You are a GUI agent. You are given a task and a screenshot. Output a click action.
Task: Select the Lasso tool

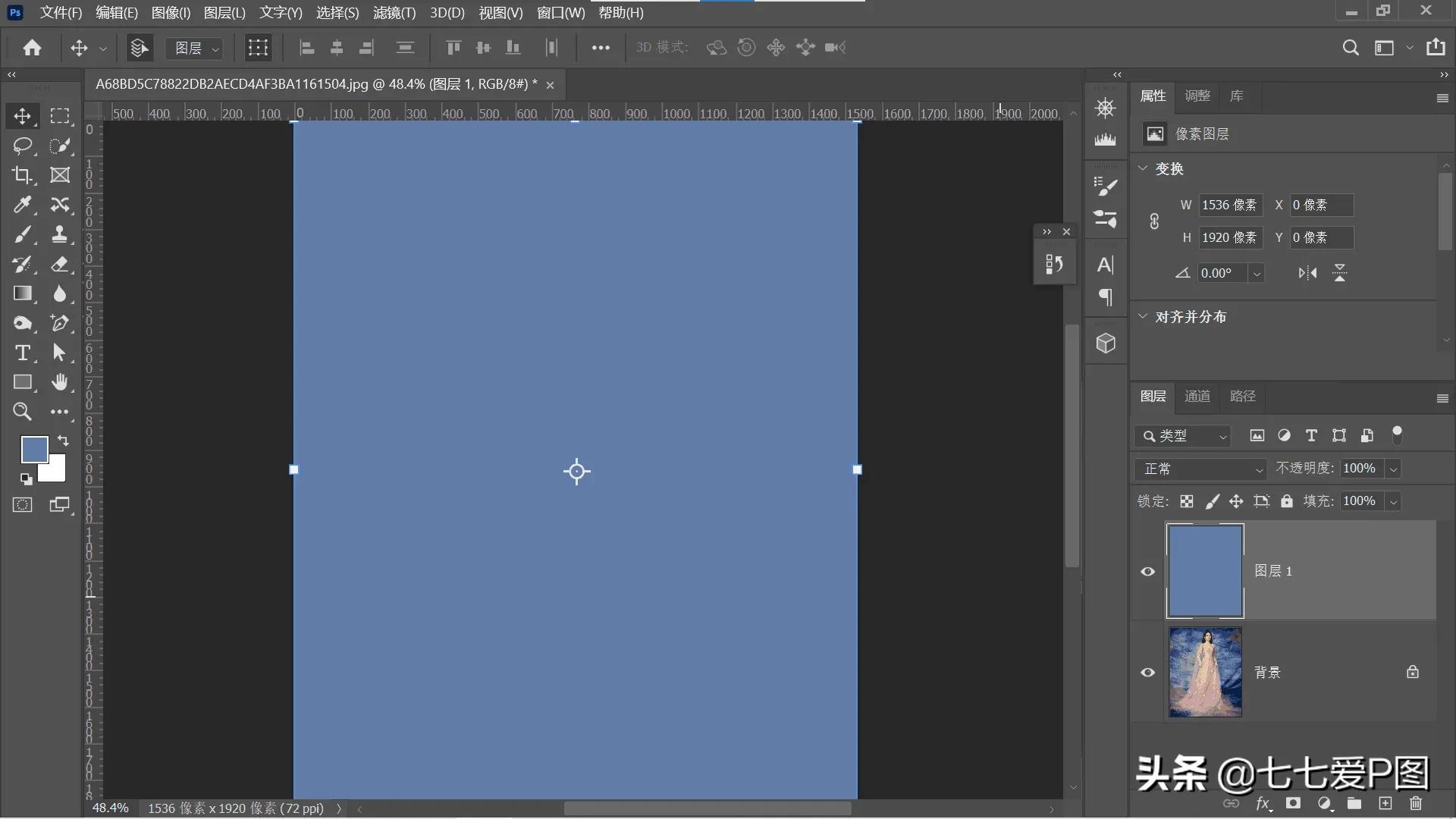click(22, 146)
